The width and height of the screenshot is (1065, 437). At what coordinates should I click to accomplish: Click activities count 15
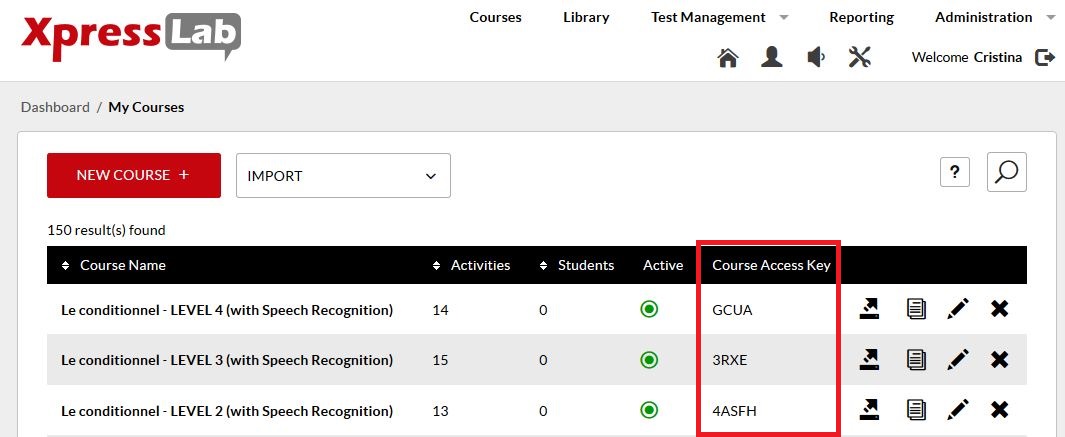click(440, 360)
